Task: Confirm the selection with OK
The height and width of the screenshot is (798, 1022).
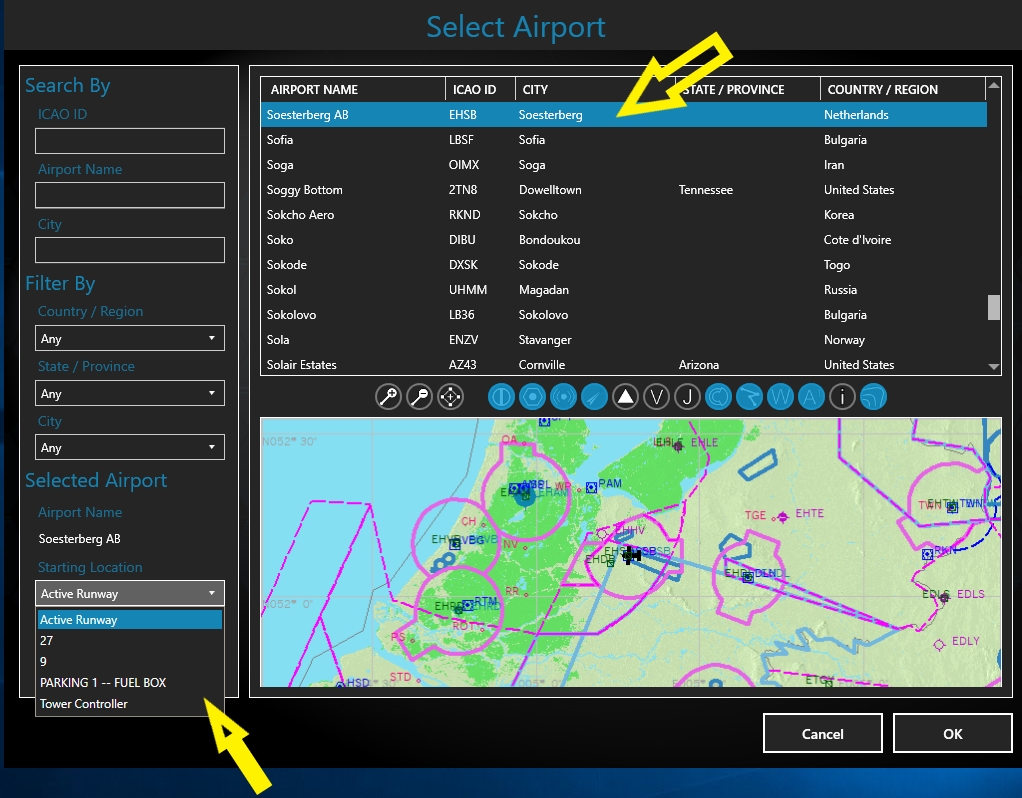Action: 952,733
